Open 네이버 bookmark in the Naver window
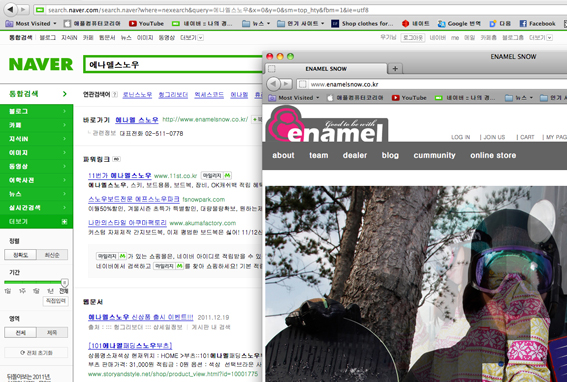Viewport: 567px width, 382px height. click(202, 24)
